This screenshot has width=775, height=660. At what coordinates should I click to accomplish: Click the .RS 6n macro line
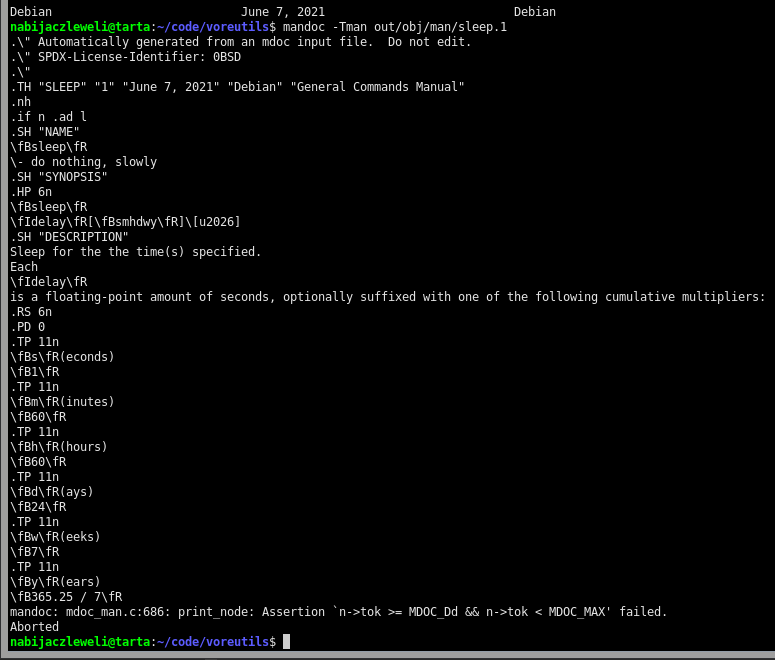(x=30, y=312)
